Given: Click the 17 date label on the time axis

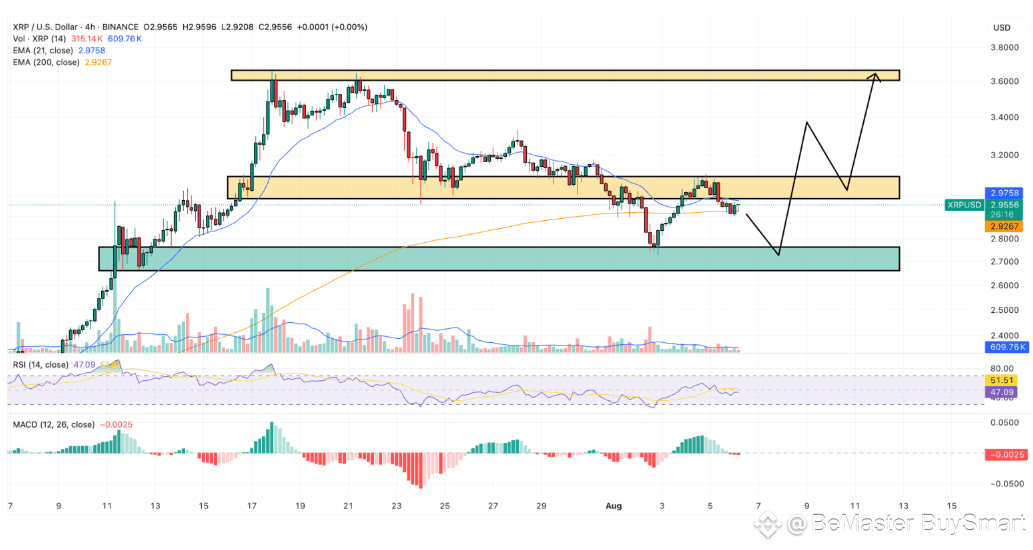Looking at the screenshot, I should 252,506.
